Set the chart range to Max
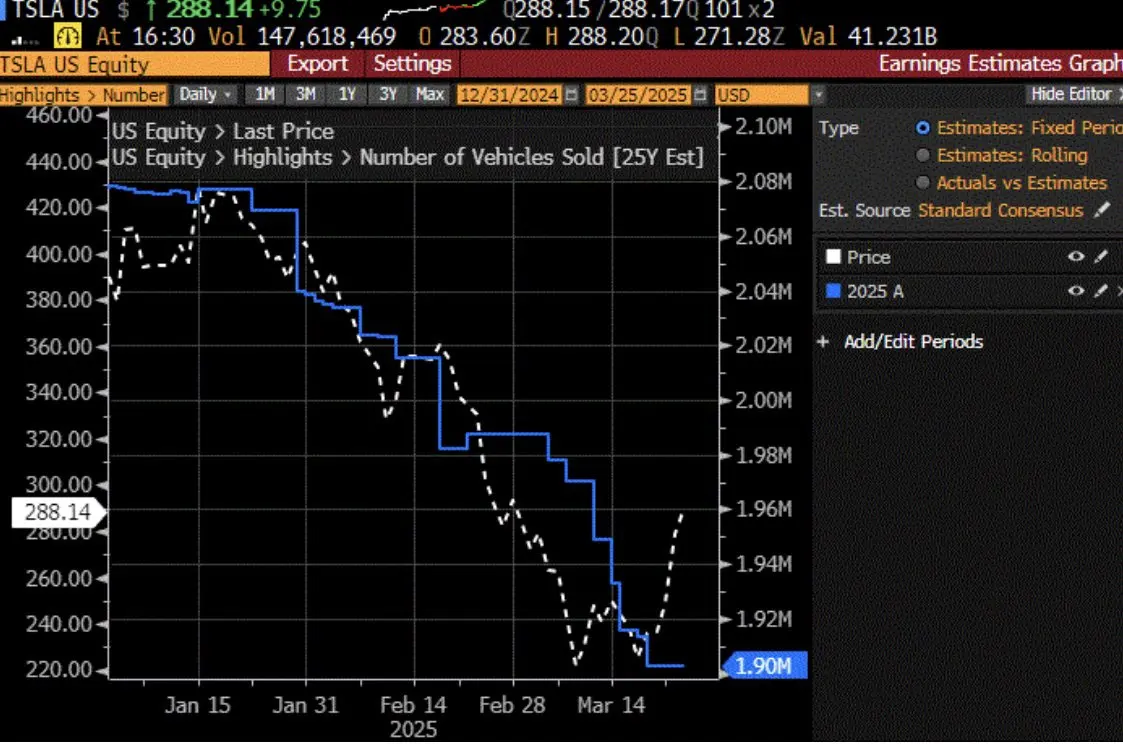Screen dimensions: 1123x744 click(430, 95)
